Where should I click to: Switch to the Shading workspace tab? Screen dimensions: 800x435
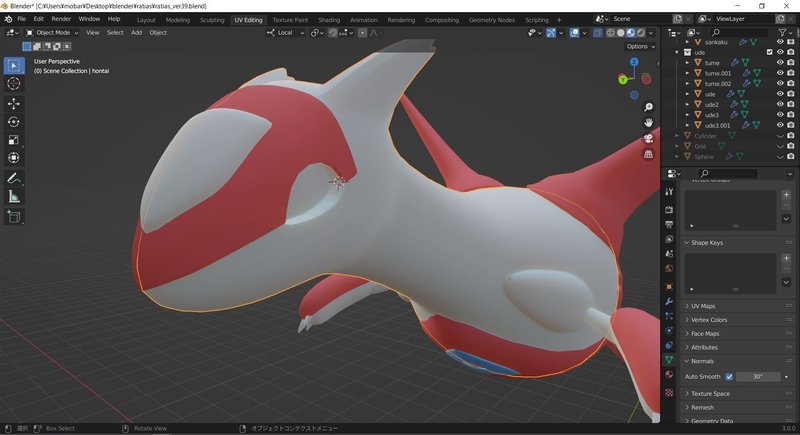coord(329,20)
